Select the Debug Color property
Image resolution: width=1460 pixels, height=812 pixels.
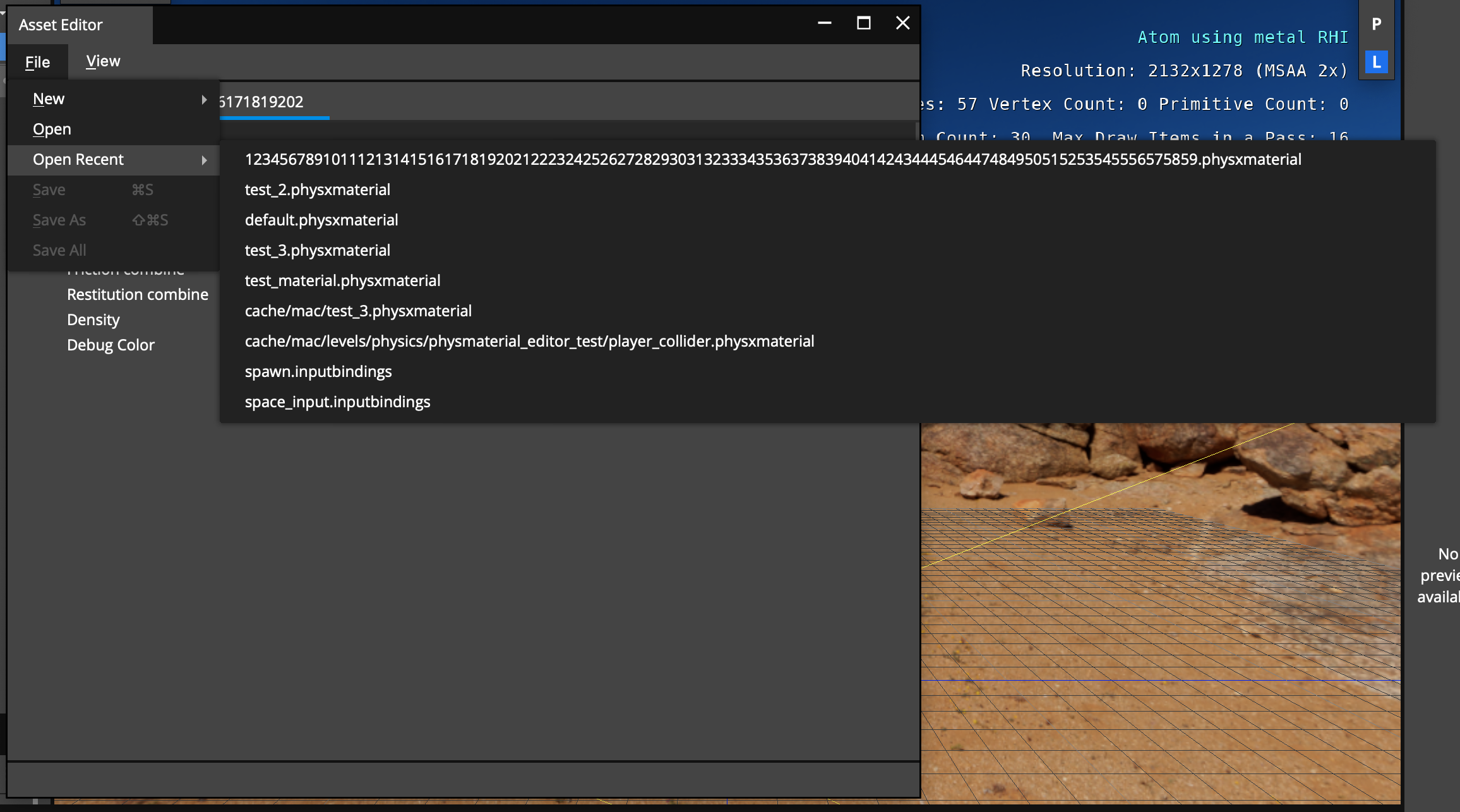click(x=111, y=345)
